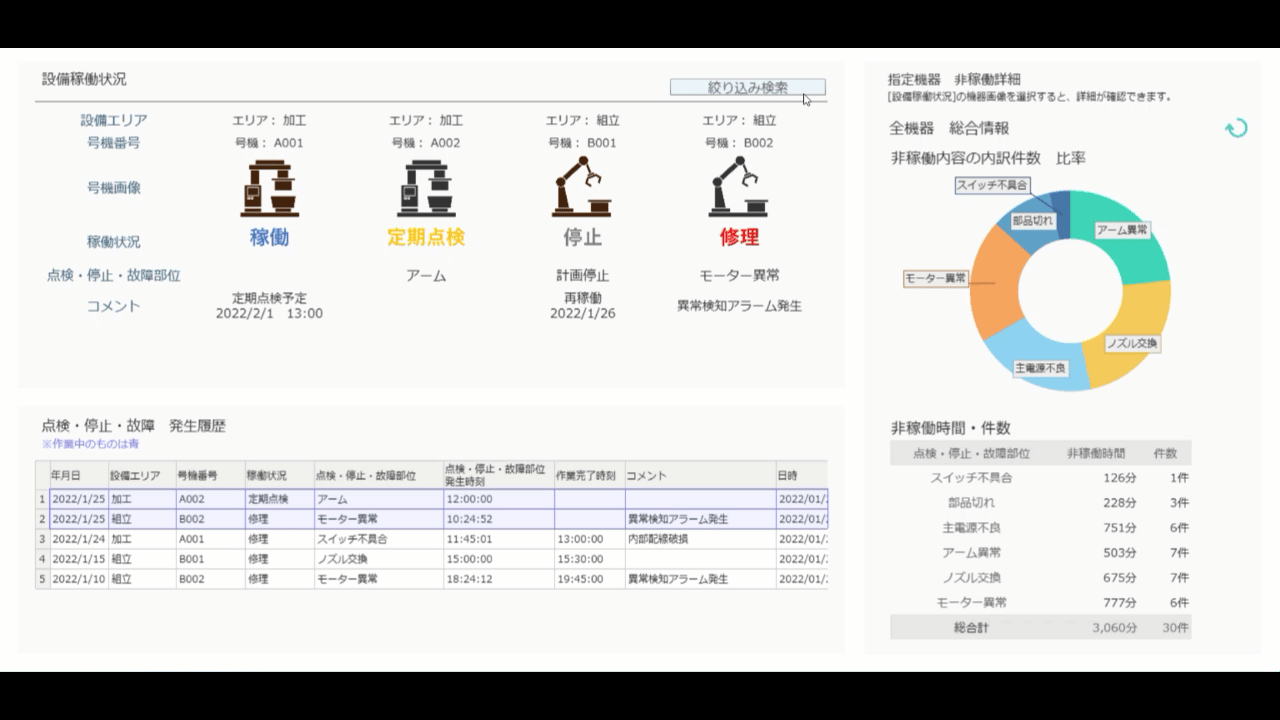Image resolution: width=1280 pixels, height=720 pixels.
Task: Click the 件数 column header
Action: coord(1166,453)
